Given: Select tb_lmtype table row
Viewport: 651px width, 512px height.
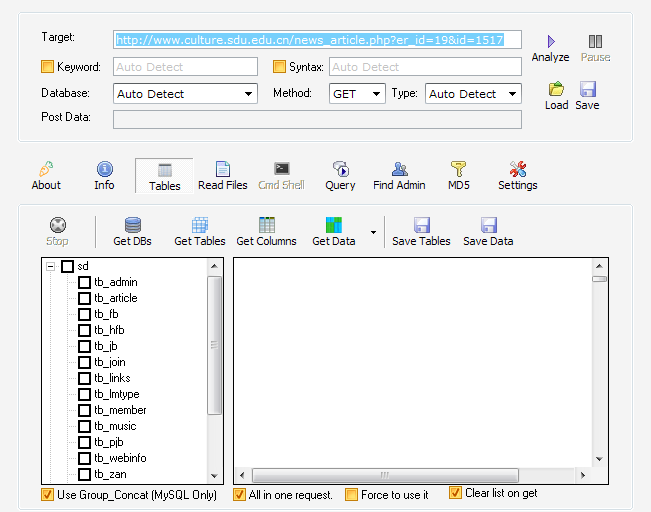Looking at the screenshot, I should coord(117,394).
